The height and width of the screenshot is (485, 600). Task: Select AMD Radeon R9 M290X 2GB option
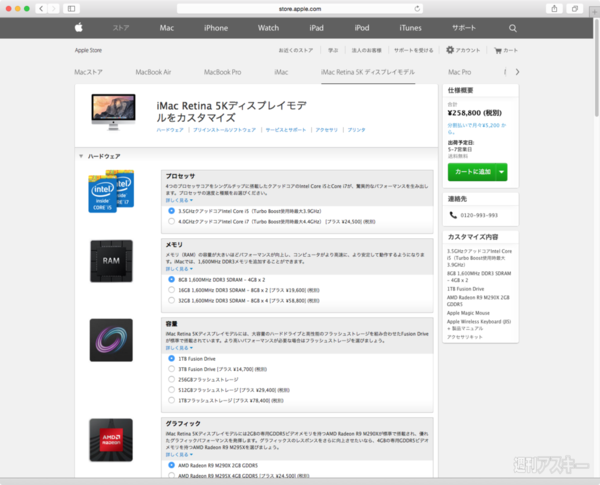tap(171, 465)
